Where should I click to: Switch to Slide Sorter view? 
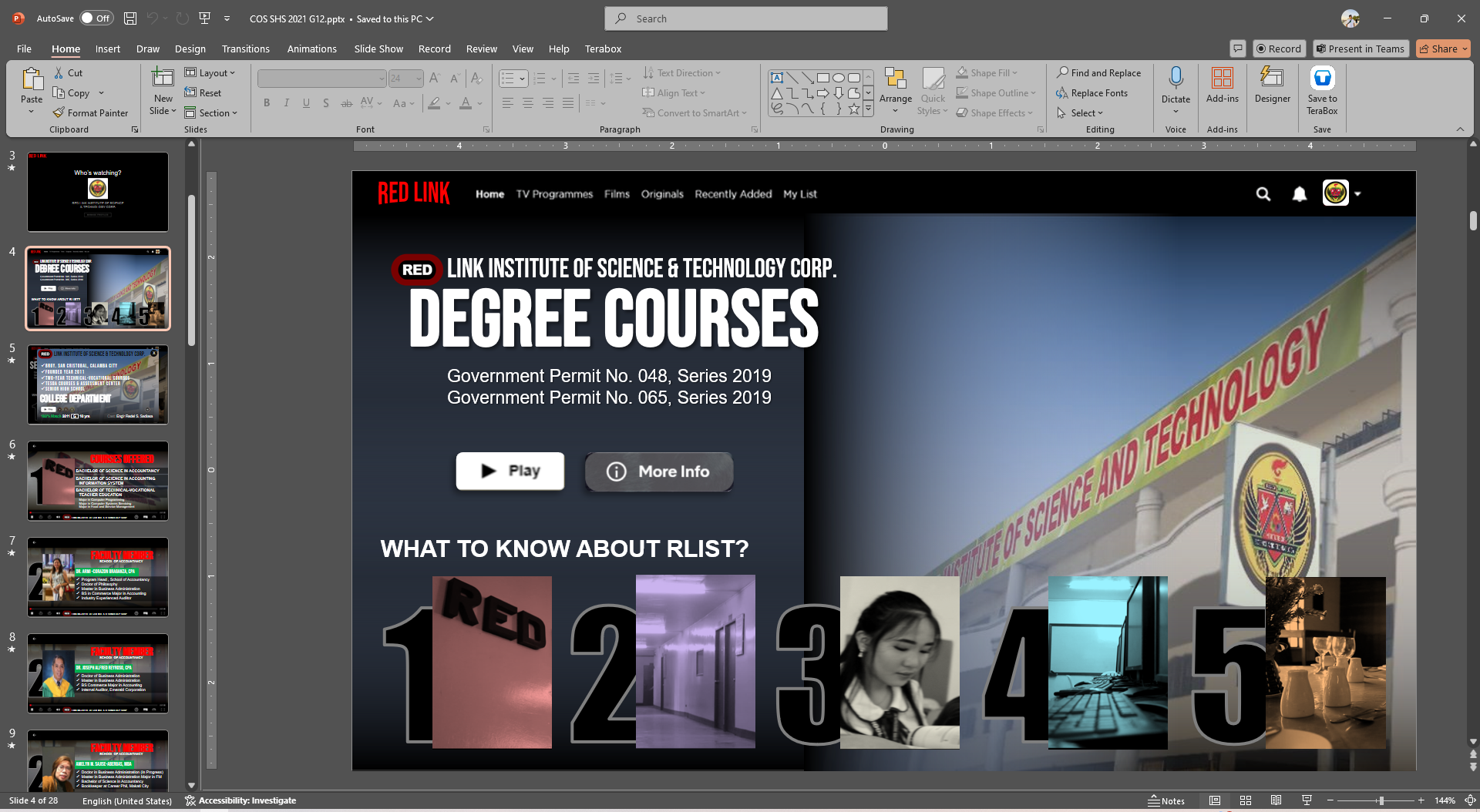pos(1245,800)
